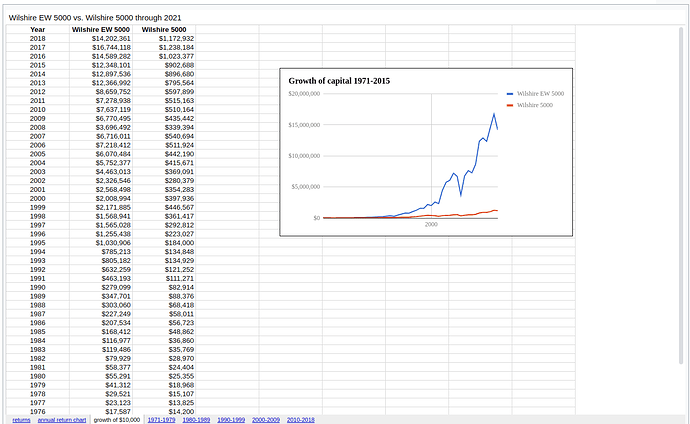Viewport: 690px width, 424px height.
Task: Select the 'growth of $10,000' tab
Action: pyautogui.click(x=117, y=420)
